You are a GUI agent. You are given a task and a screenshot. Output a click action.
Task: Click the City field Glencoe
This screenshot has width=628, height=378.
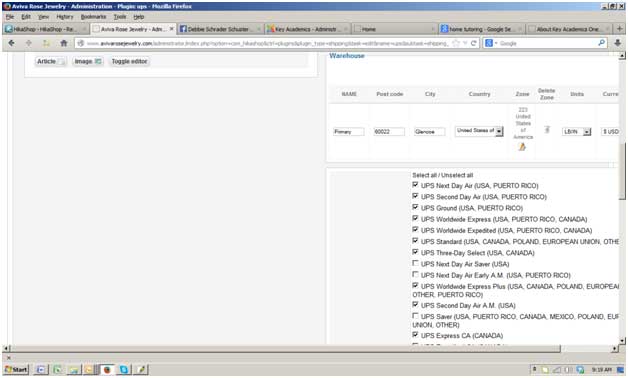[x=429, y=131]
